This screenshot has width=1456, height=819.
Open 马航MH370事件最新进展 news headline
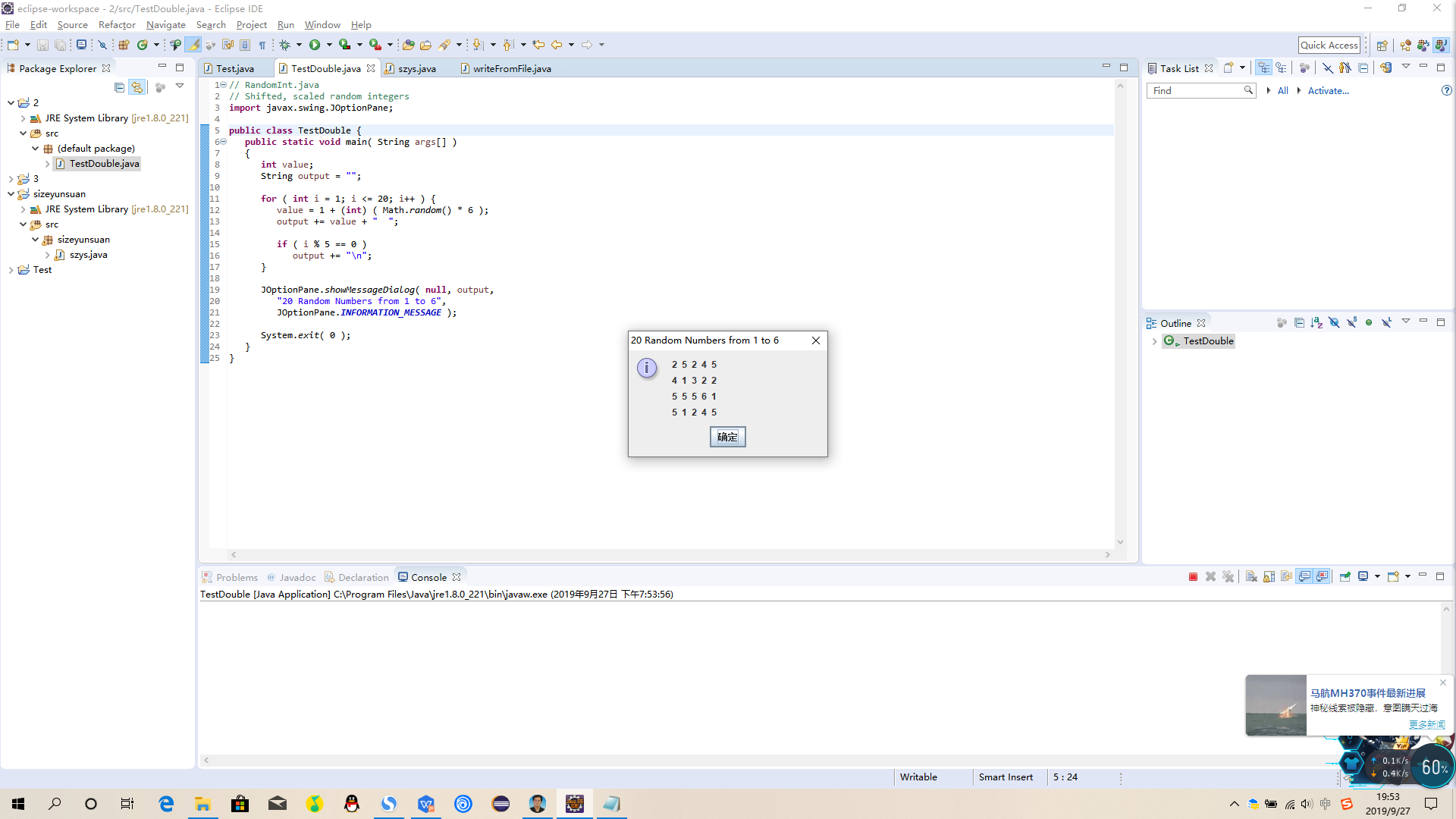tap(1367, 693)
